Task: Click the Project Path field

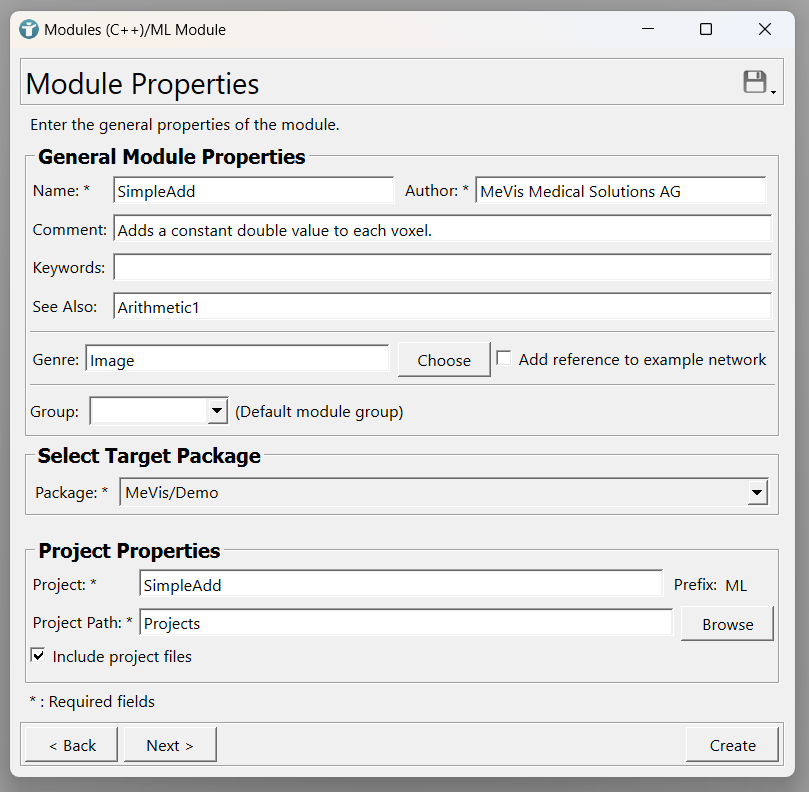Action: (x=405, y=623)
